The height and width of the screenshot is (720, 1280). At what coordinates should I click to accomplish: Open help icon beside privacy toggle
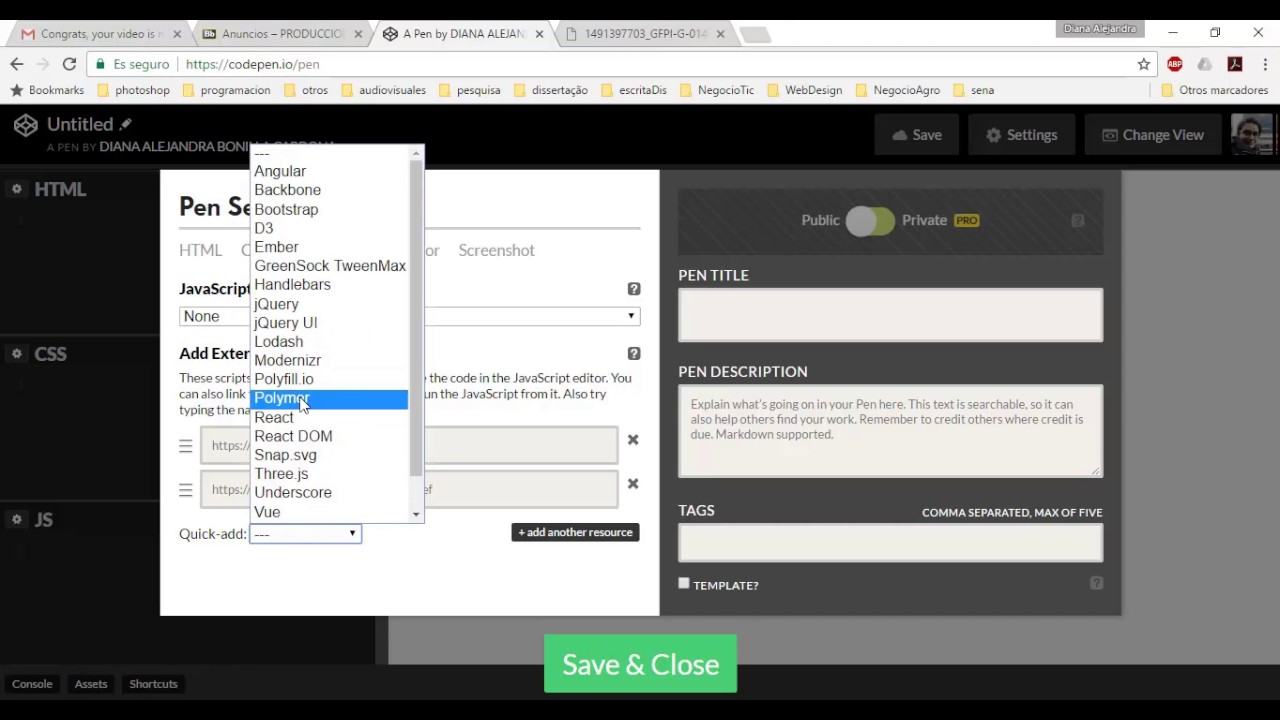pos(1077,220)
